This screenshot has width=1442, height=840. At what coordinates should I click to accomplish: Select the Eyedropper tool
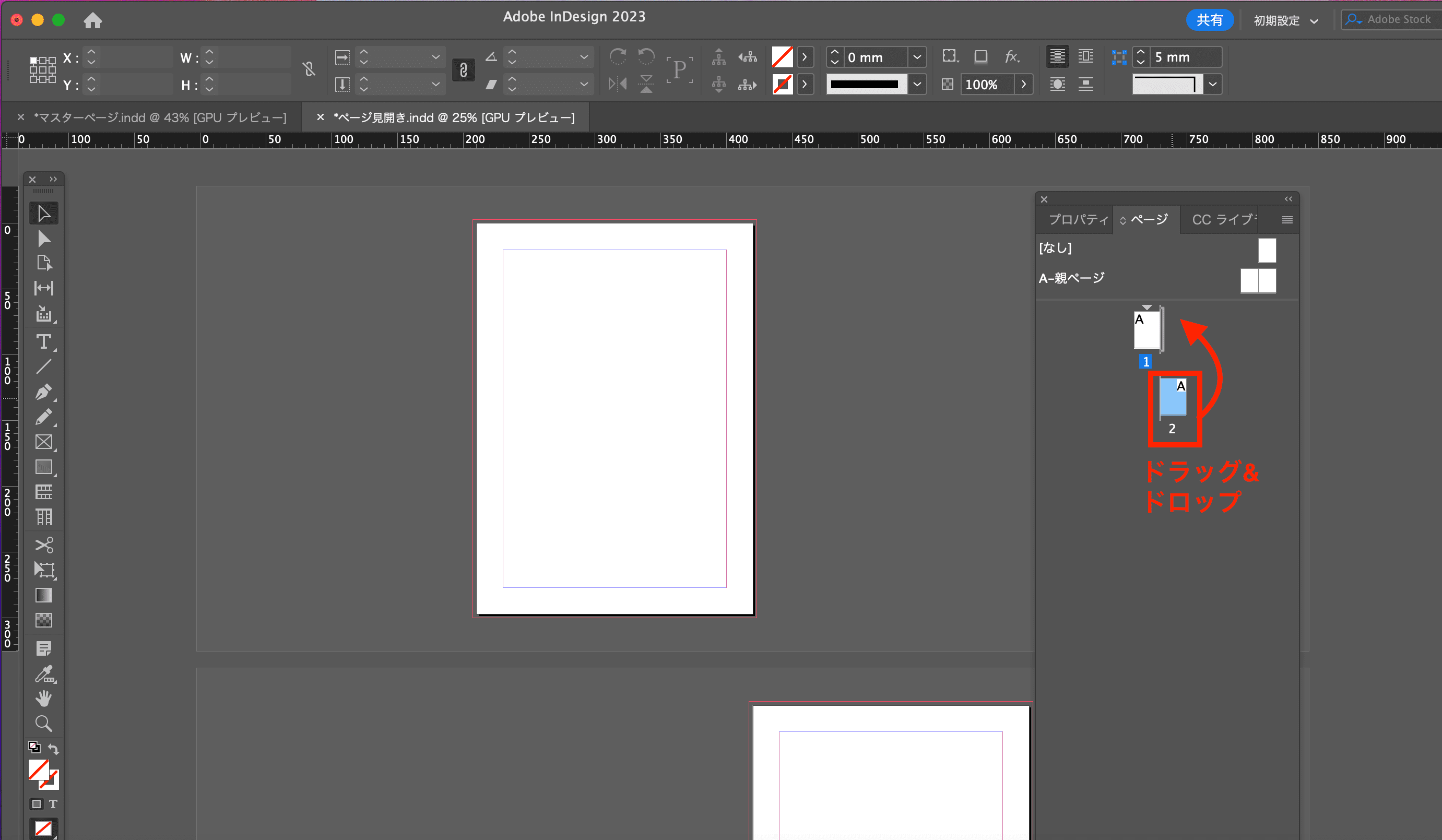click(43, 674)
